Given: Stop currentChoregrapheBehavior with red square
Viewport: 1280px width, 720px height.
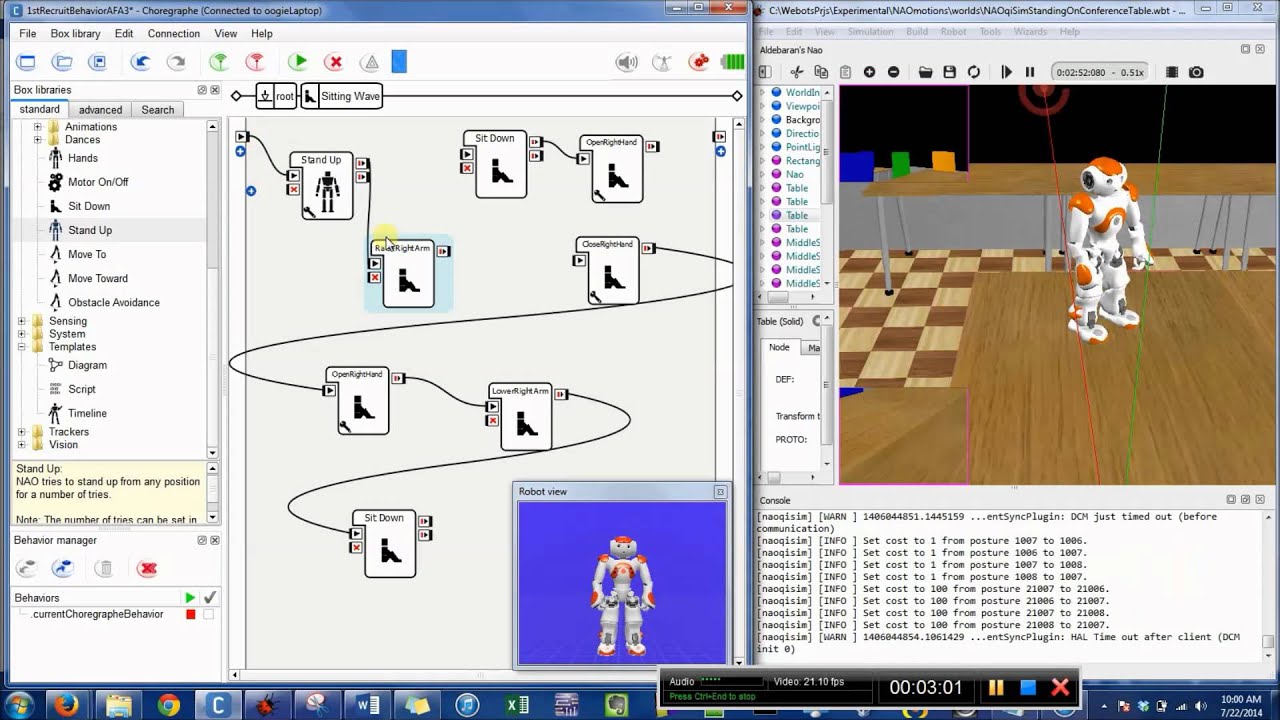Looking at the screenshot, I should 190,614.
